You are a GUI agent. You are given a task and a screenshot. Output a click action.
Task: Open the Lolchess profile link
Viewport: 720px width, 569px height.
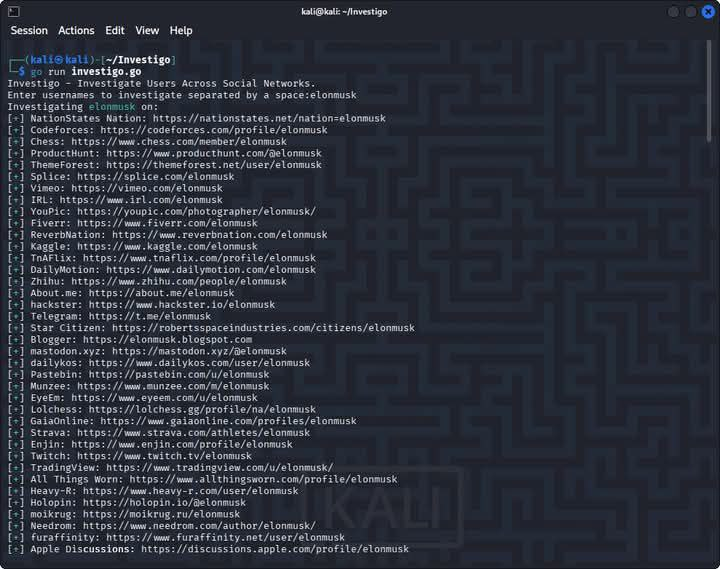click(x=202, y=410)
